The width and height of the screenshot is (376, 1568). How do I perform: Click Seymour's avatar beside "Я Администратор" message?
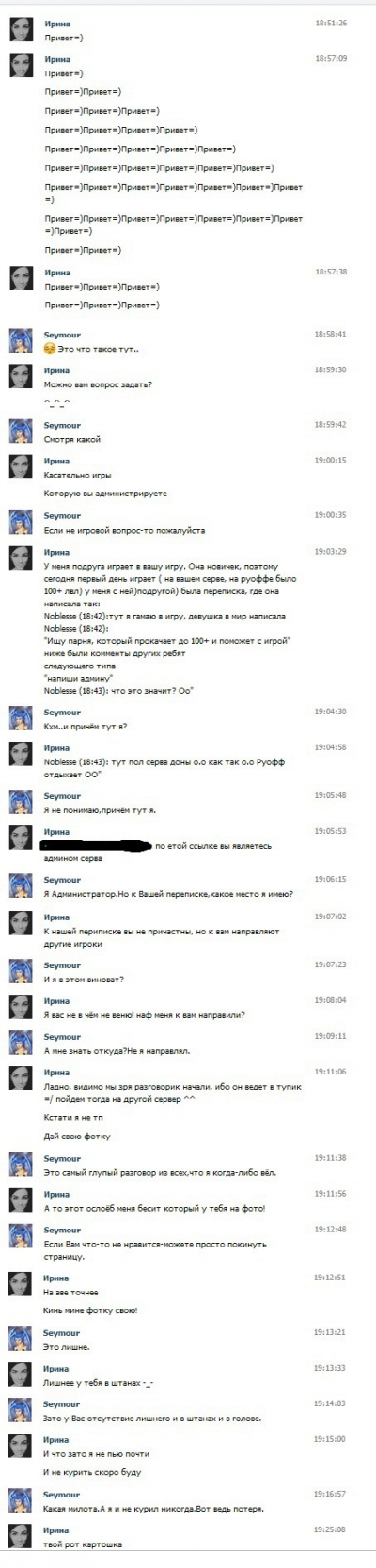22,886
